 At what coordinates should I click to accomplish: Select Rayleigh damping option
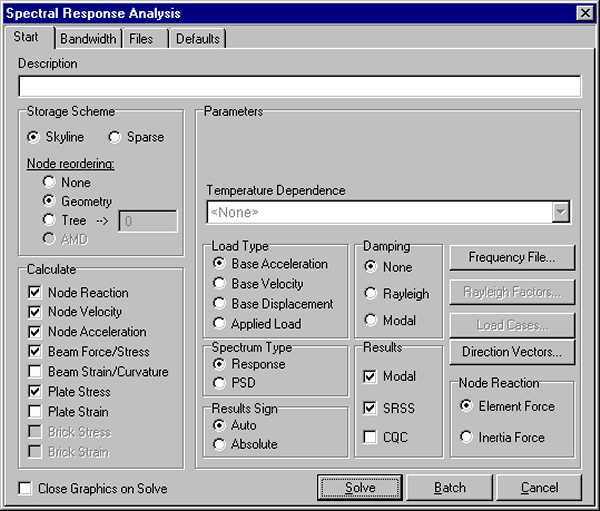371,294
